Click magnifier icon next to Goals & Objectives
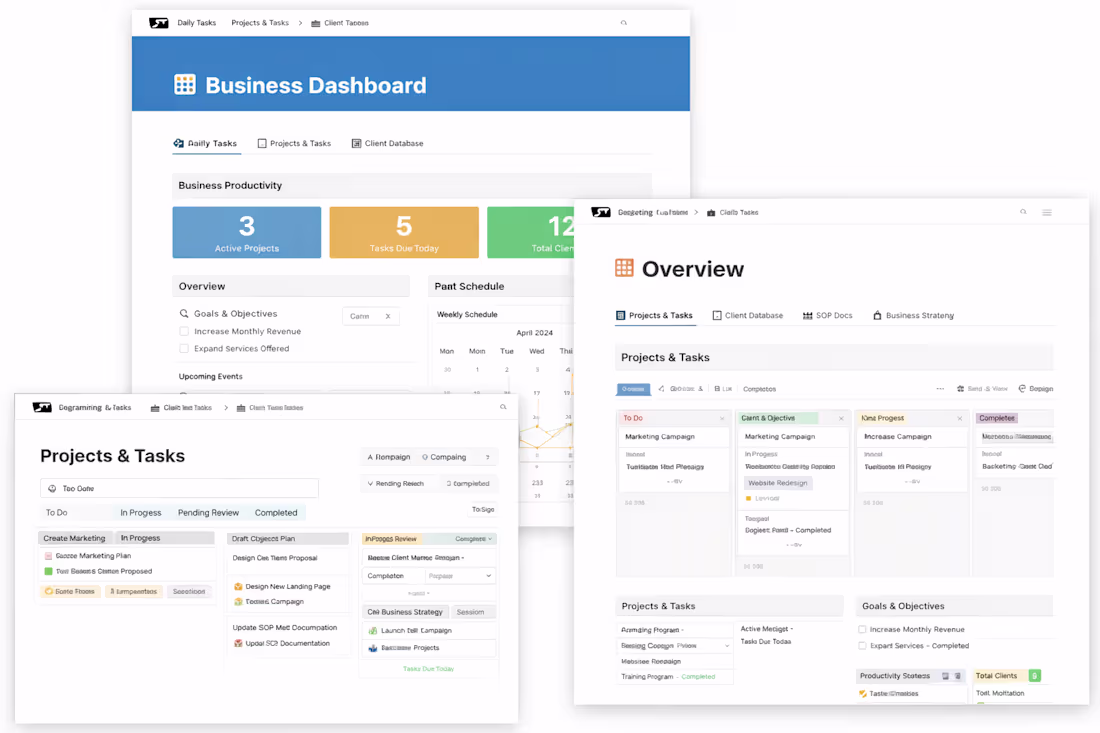 tap(184, 314)
